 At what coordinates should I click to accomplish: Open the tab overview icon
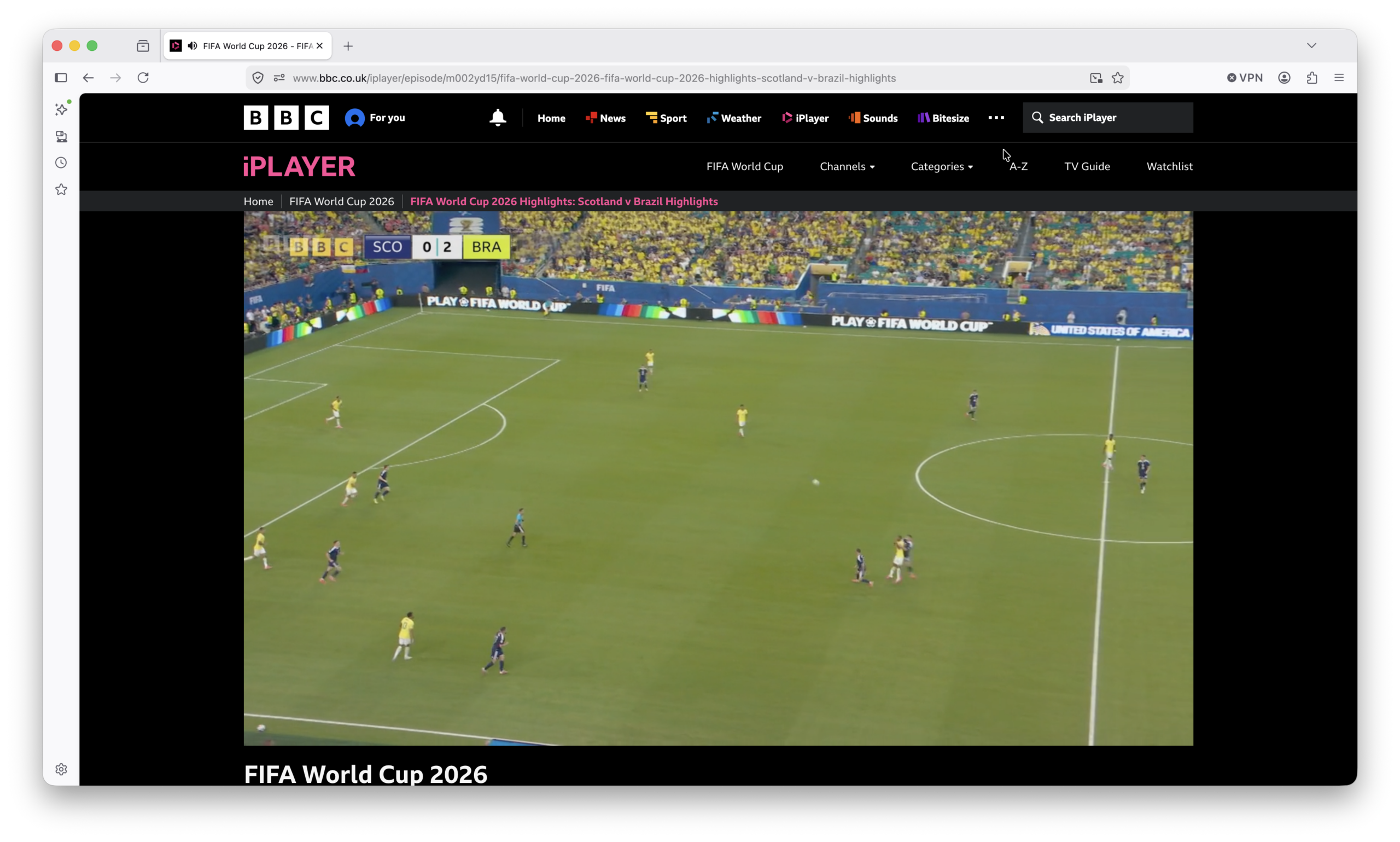pyautogui.click(x=143, y=46)
